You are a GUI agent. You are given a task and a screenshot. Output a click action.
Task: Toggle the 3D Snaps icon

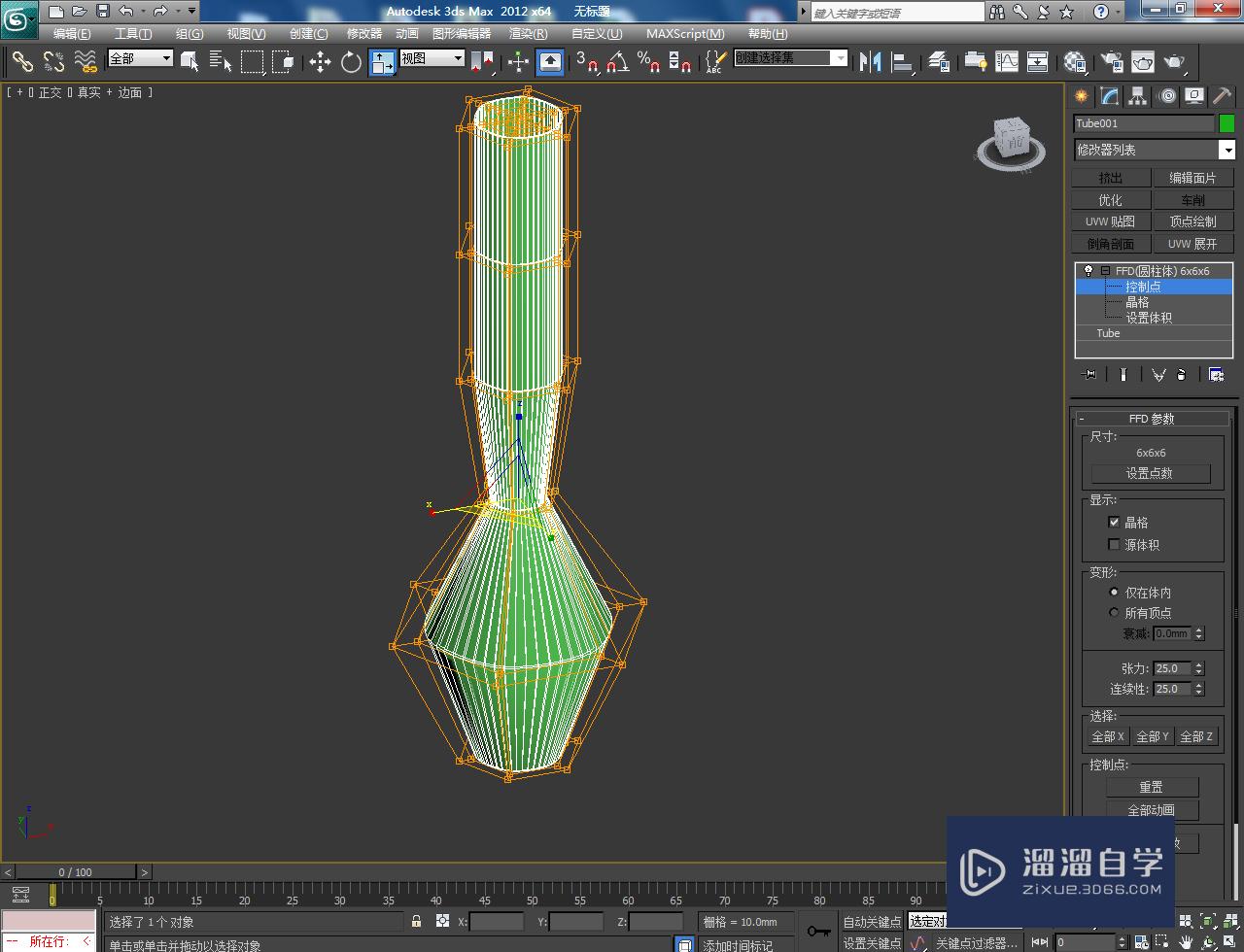[x=586, y=62]
